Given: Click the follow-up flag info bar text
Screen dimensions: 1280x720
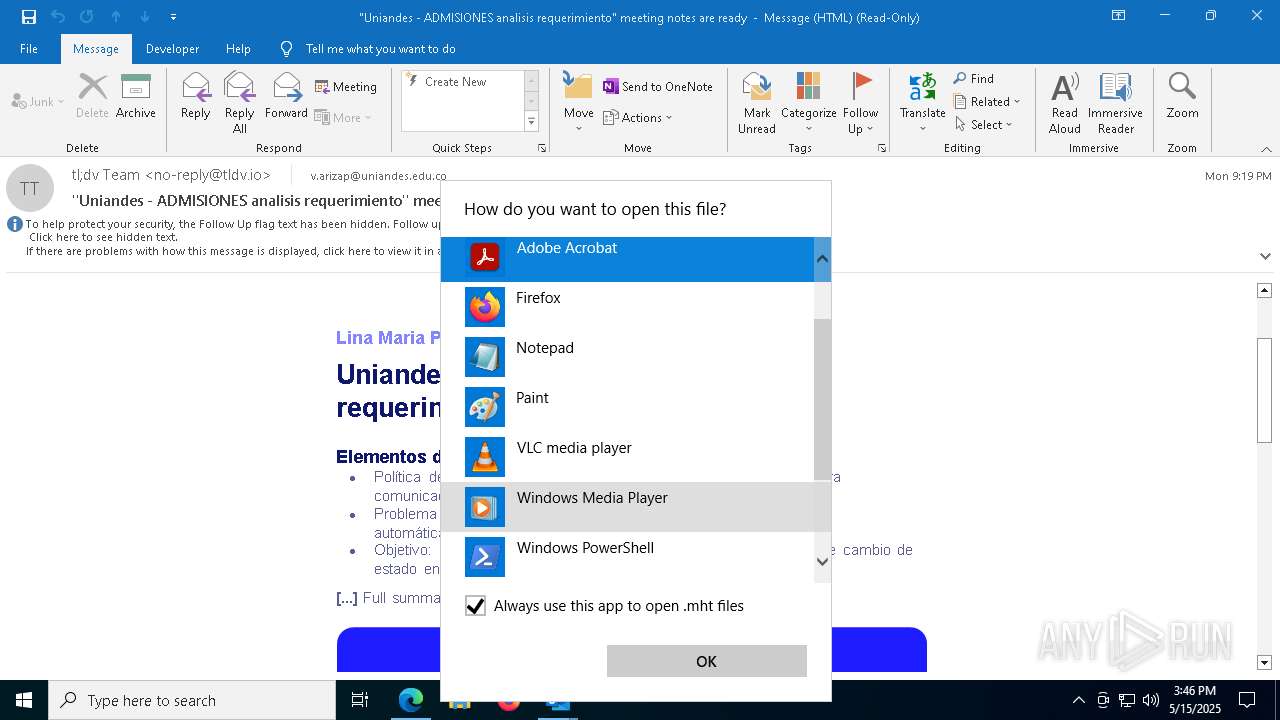Looking at the screenshot, I should [233, 224].
